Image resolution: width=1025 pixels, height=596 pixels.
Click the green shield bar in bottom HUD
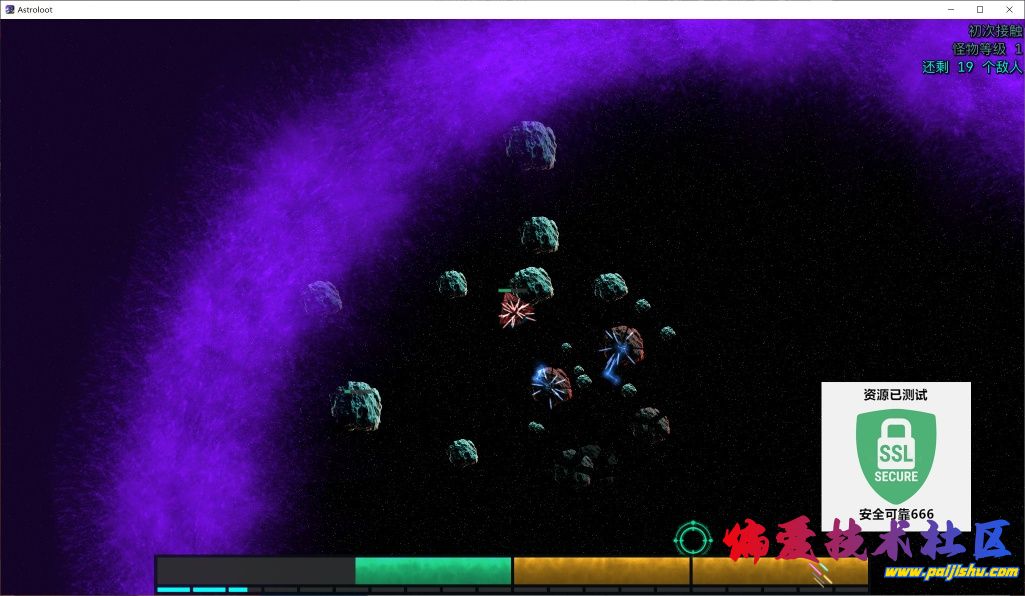(432, 571)
